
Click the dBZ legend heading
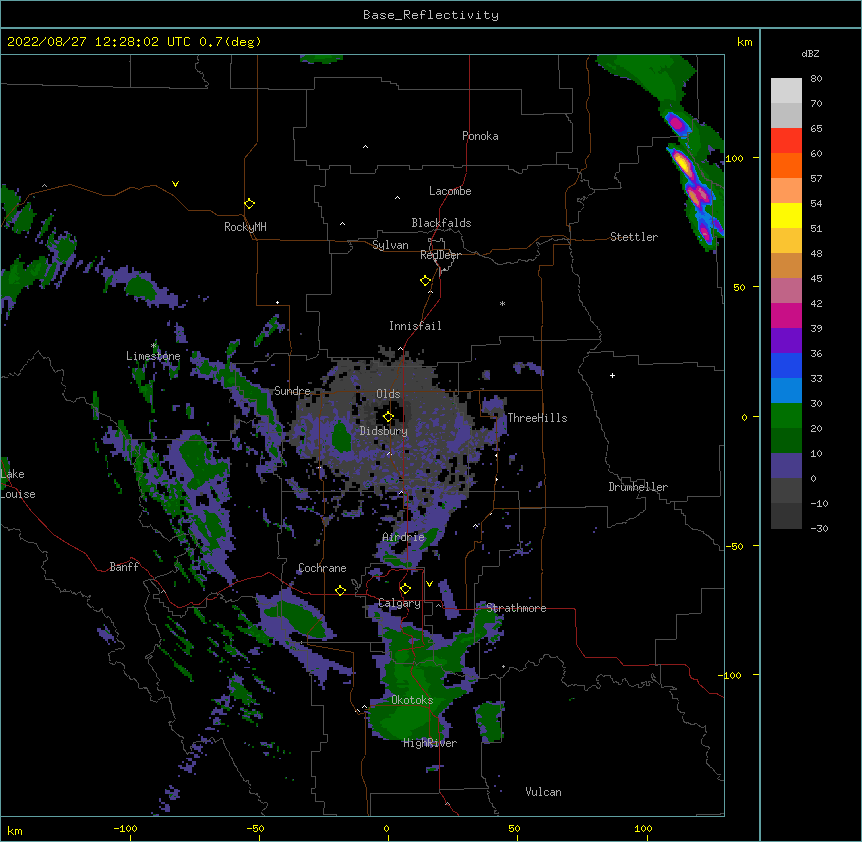(810, 53)
